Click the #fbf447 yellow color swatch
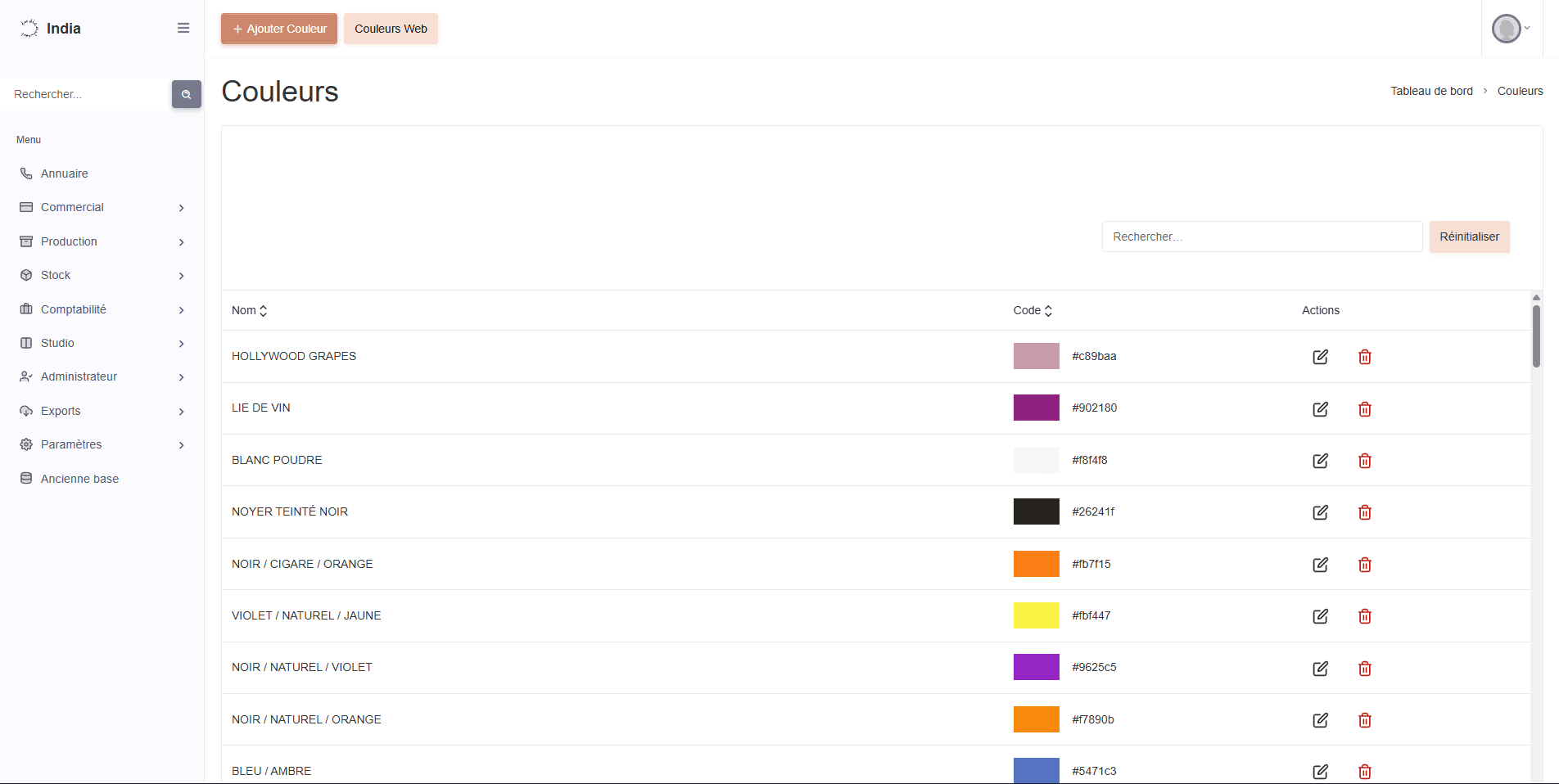 1036,615
